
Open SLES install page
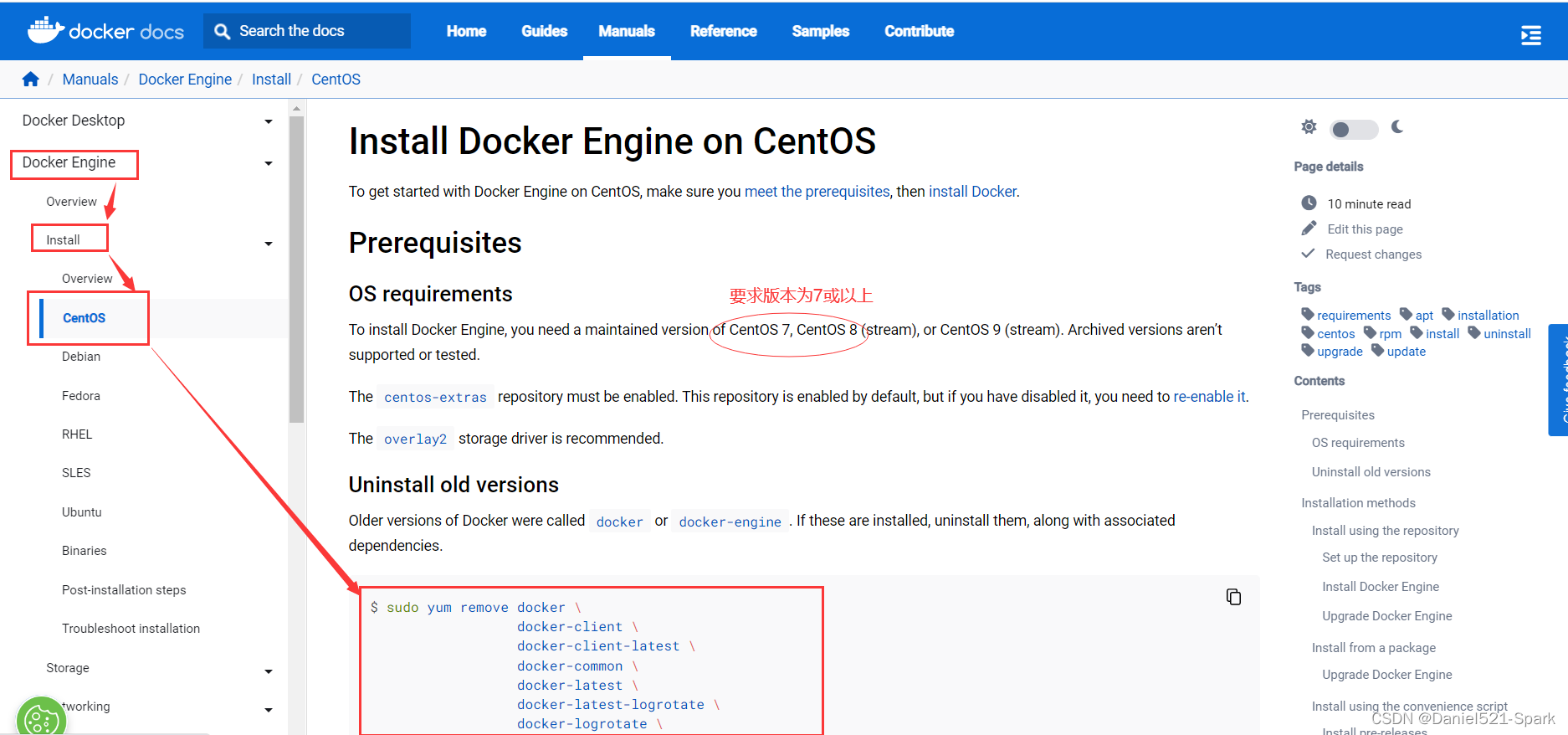point(76,473)
